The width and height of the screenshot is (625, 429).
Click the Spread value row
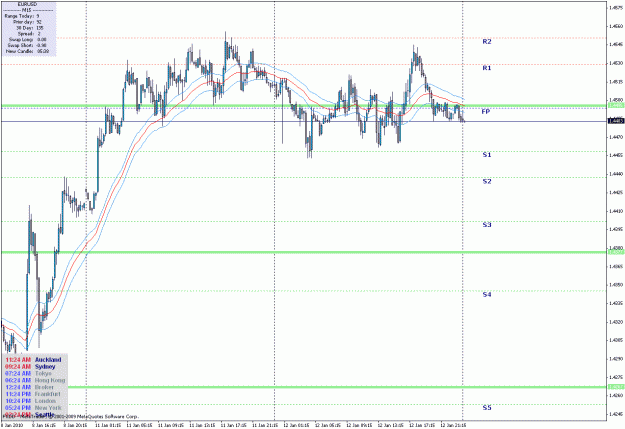tap(29, 34)
